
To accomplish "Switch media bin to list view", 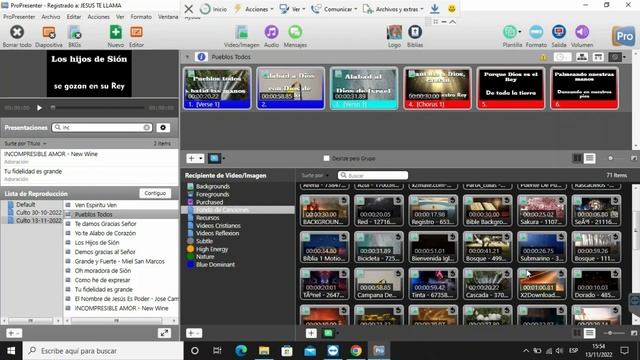I will click(x=589, y=333).
